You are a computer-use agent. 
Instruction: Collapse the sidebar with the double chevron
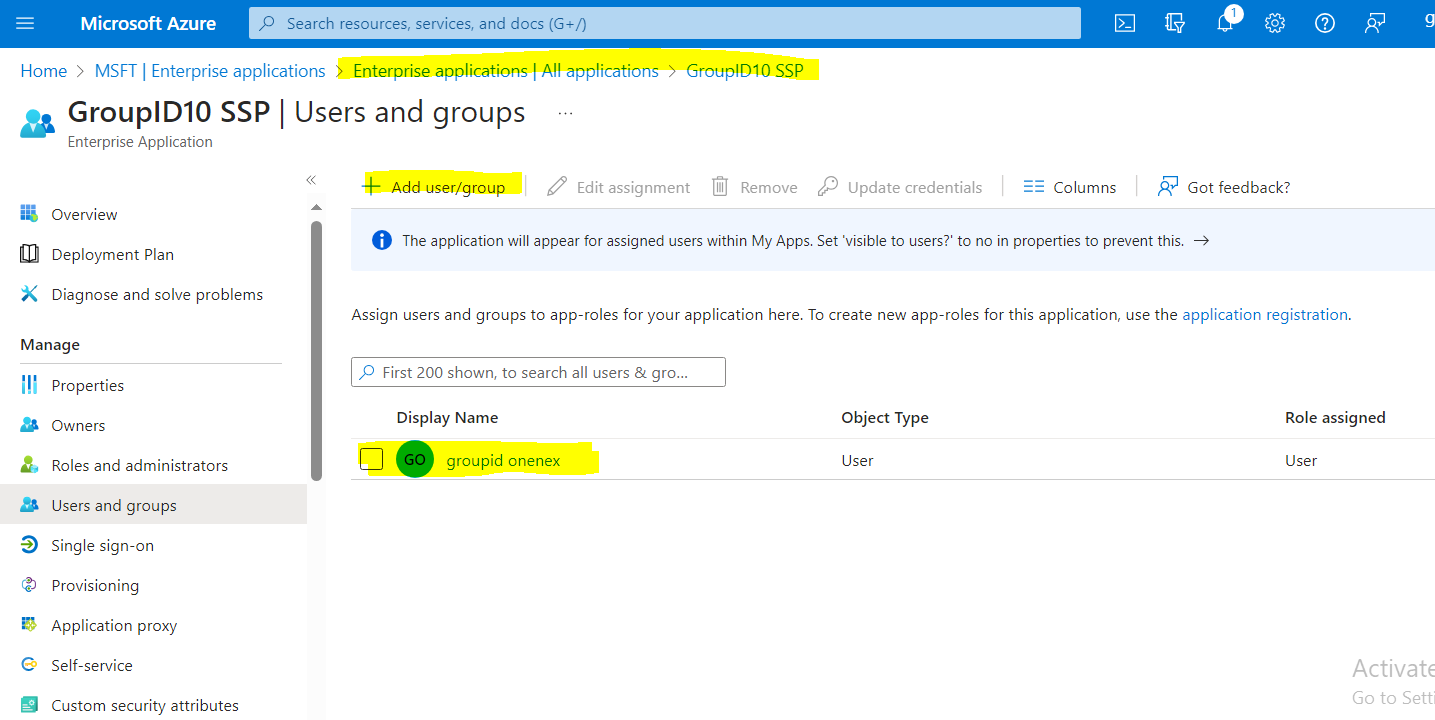(x=310, y=180)
